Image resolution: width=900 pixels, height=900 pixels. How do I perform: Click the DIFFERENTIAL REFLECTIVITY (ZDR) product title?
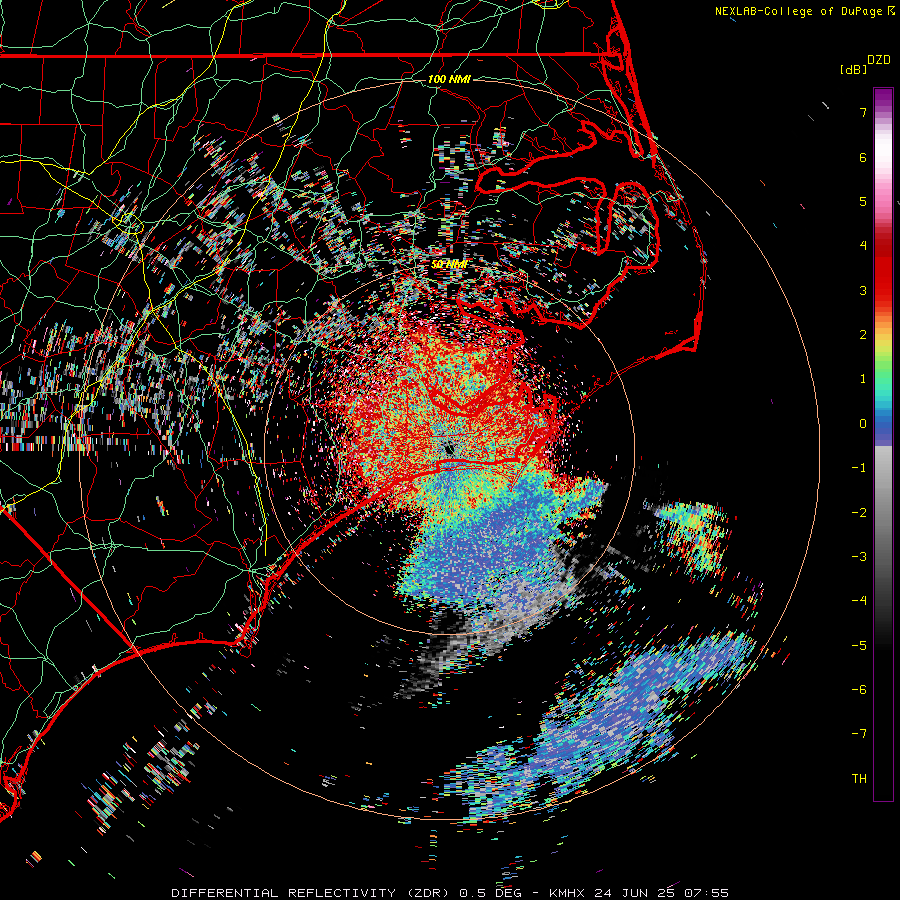[312, 893]
